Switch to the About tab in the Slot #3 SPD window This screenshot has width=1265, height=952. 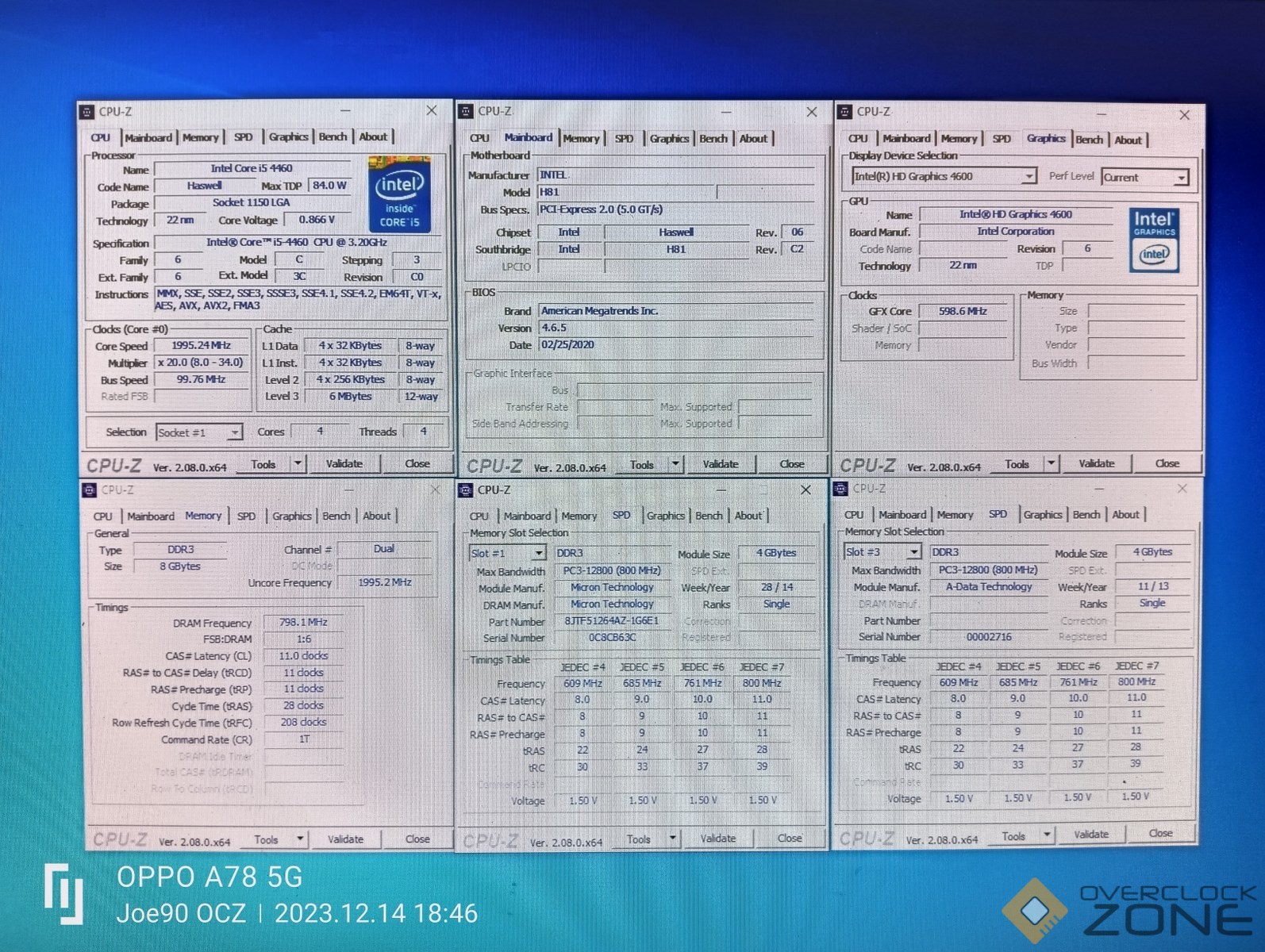pyautogui.click(x=1125, y=514)
